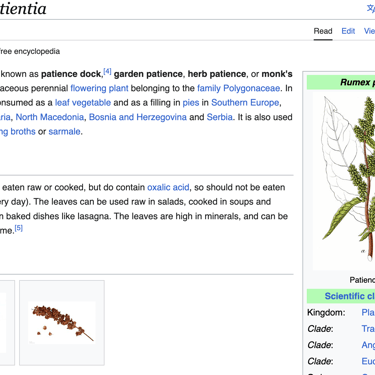Open the pies link
375x375 pixels.
click(191, 103)
